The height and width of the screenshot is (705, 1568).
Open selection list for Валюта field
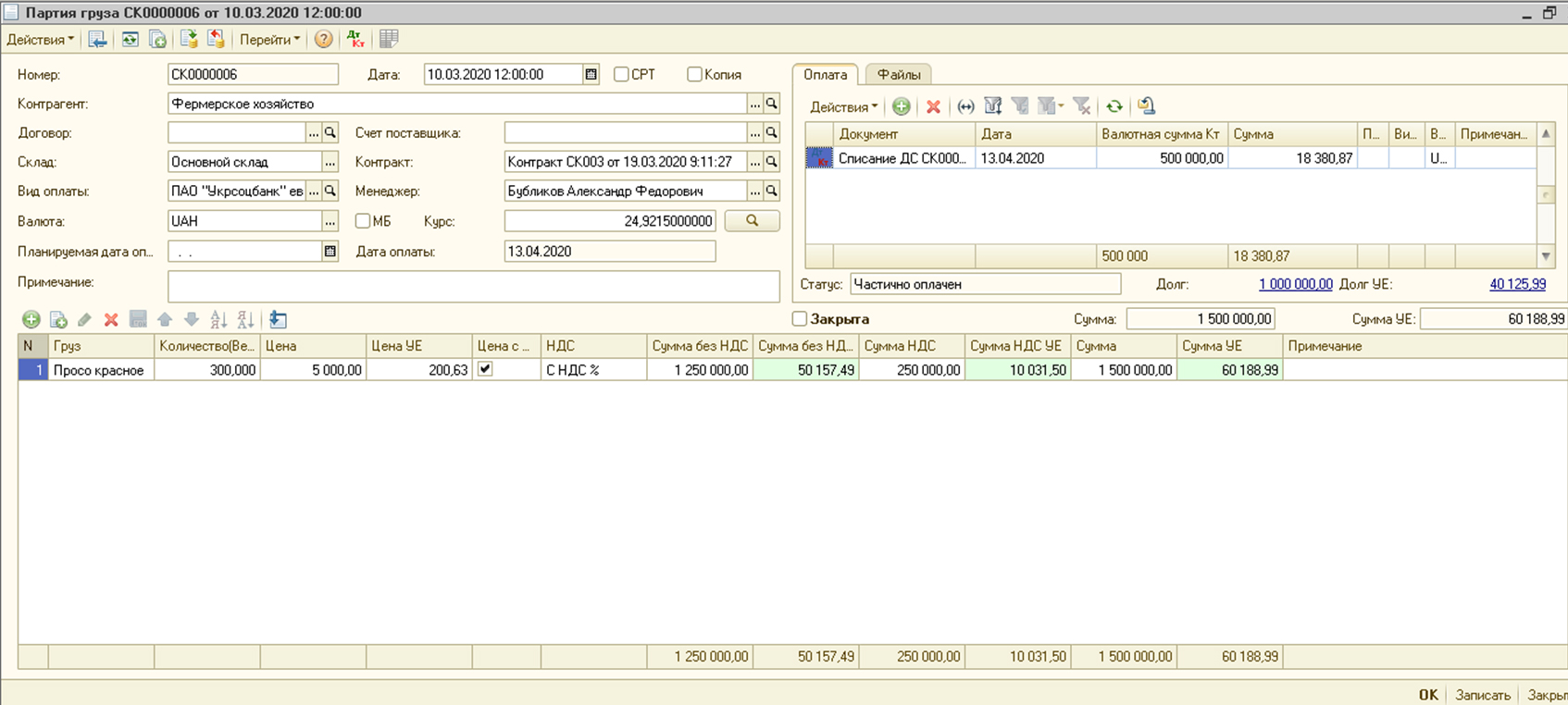pos(330,221)
